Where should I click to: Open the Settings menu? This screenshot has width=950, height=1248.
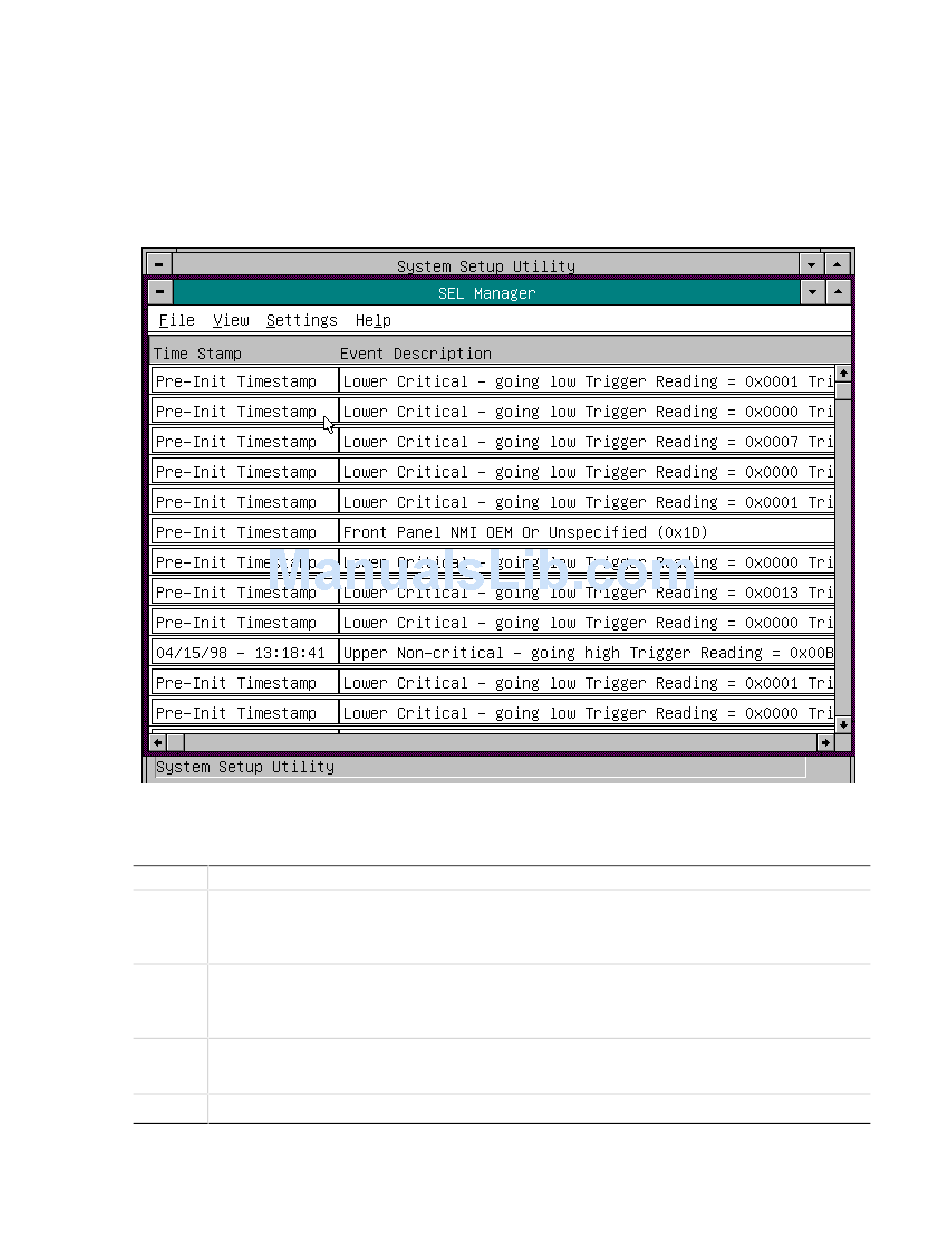coord(302,320)
